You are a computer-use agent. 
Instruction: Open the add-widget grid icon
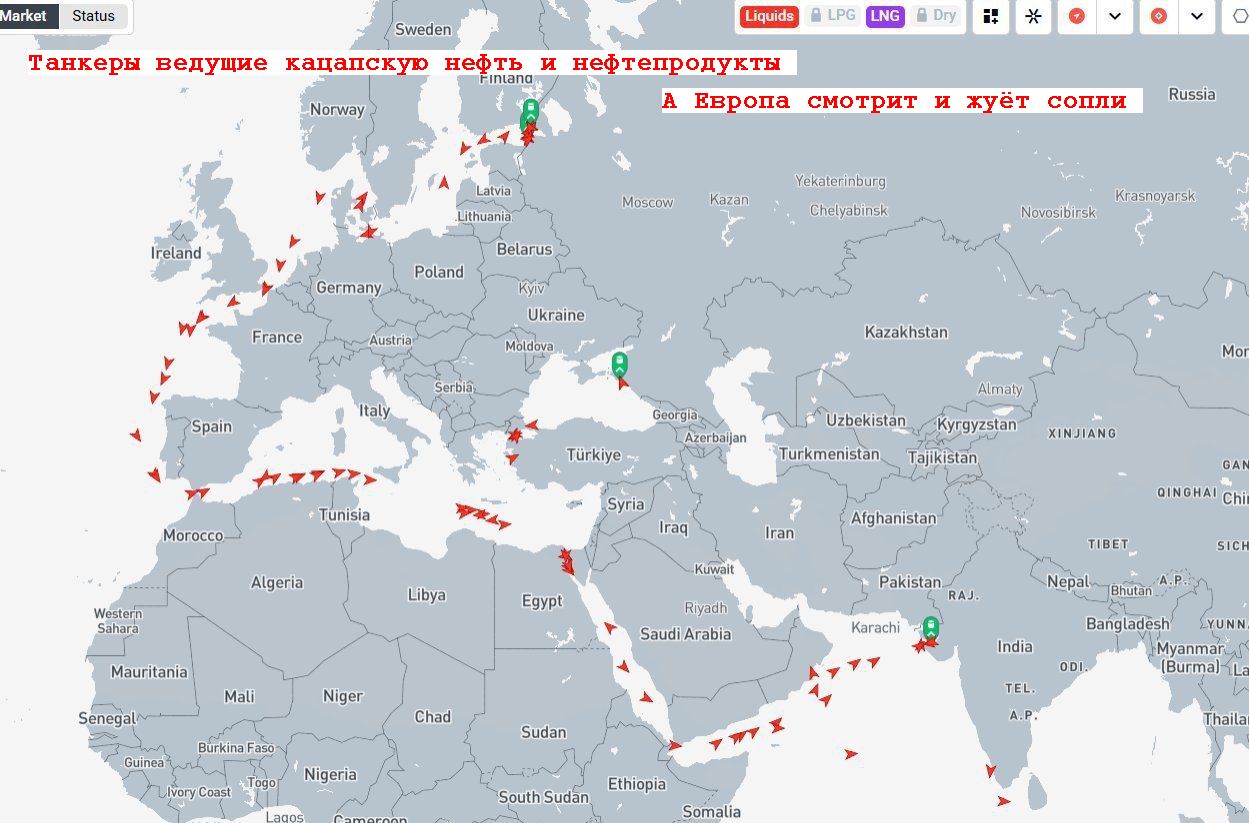click(x=991, y=16)
